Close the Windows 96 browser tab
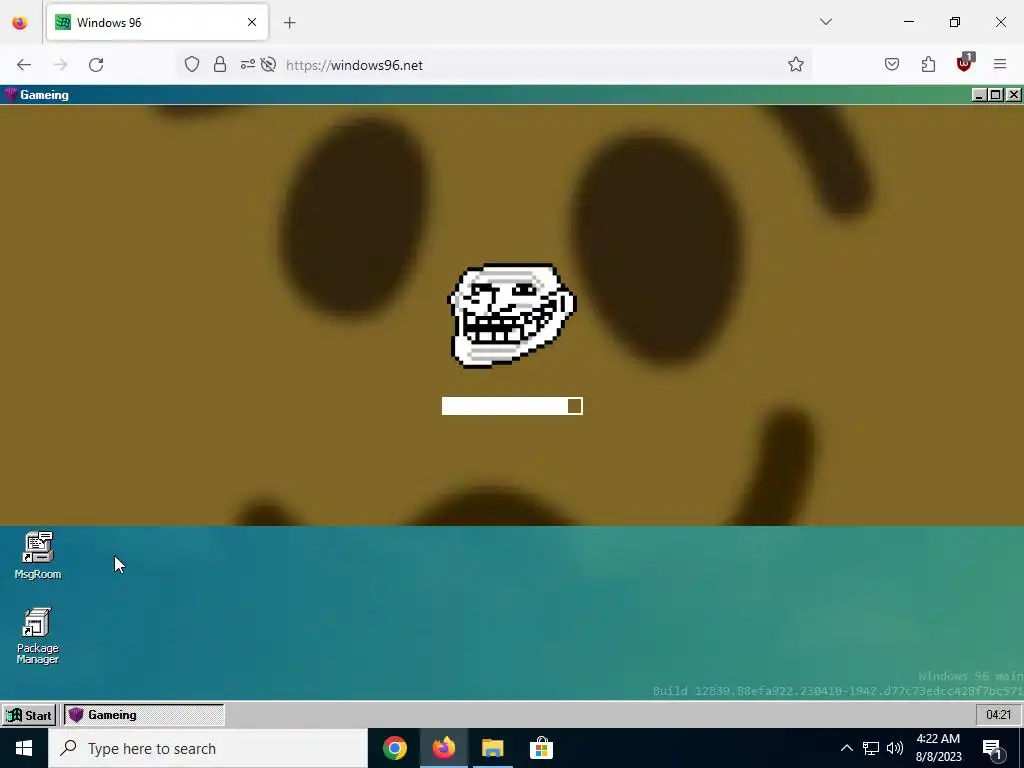 click(252, 22)
